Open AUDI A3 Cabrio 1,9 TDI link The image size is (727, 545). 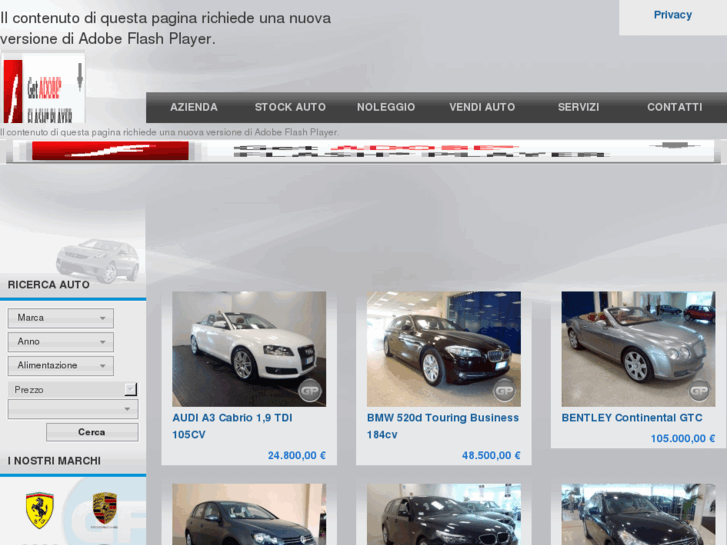tap(232, 426)
